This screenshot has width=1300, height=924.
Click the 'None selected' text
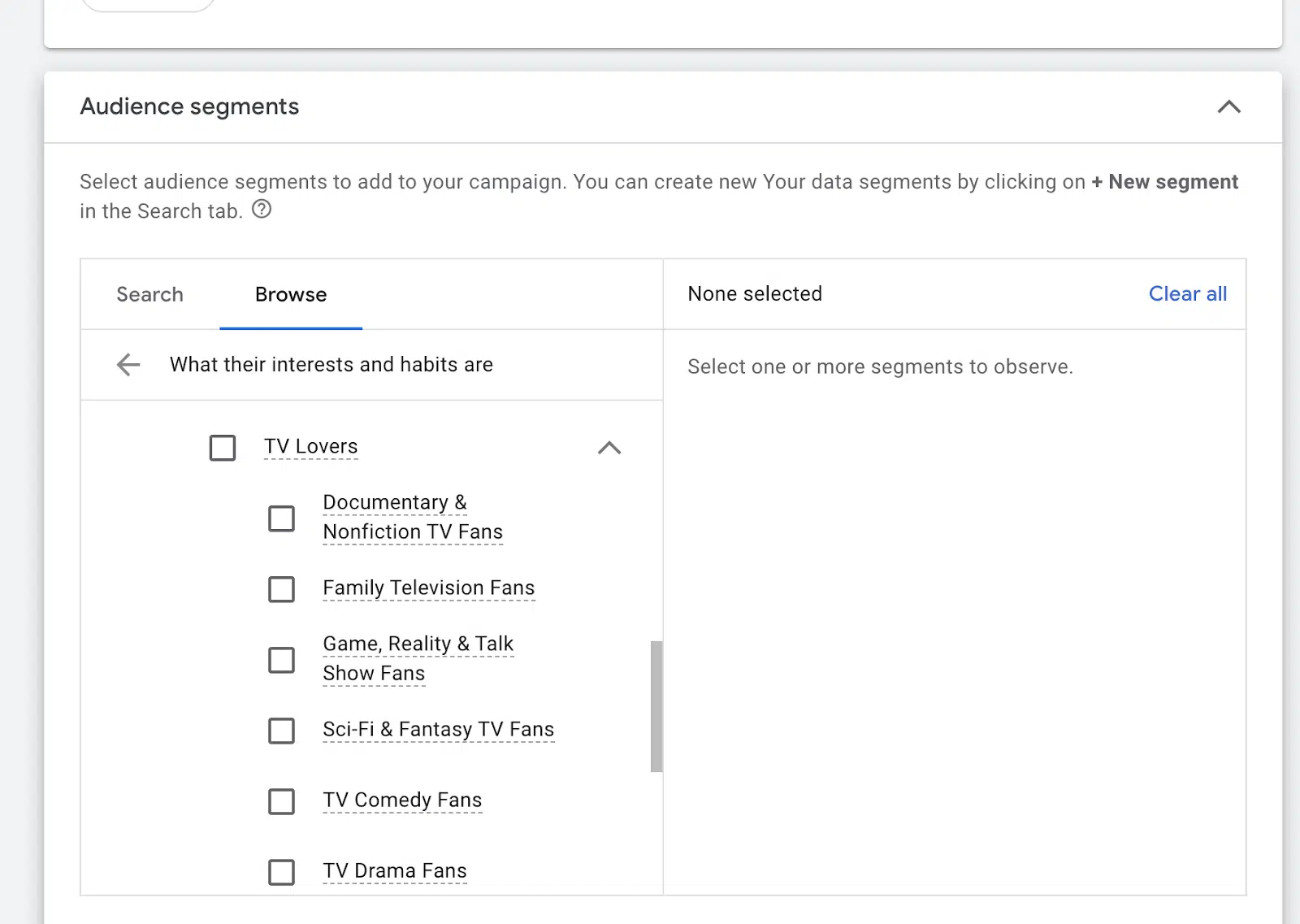click(755, 293)
